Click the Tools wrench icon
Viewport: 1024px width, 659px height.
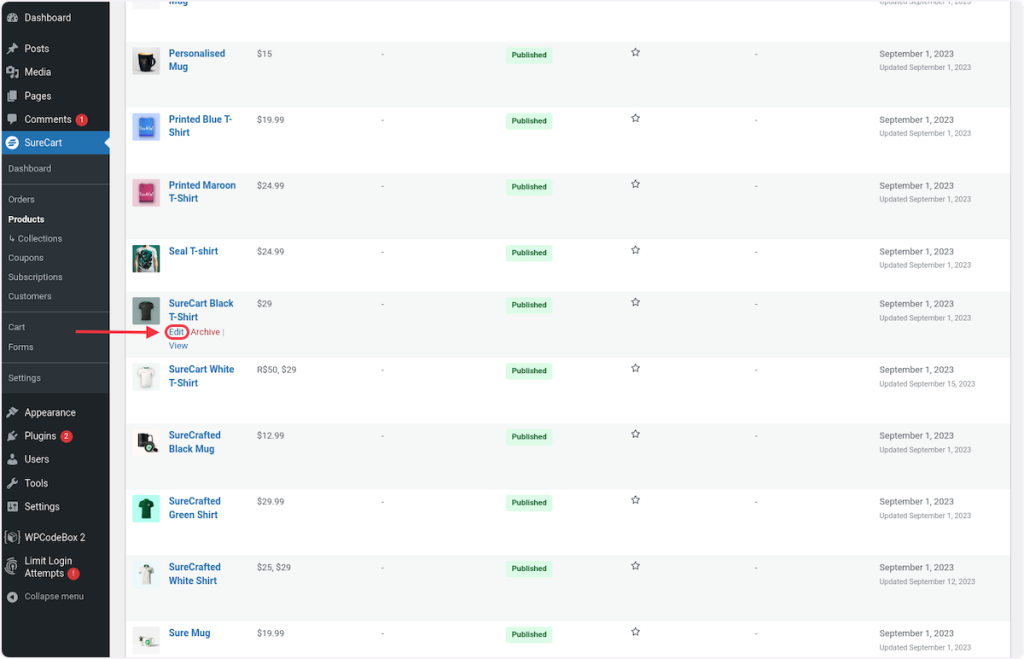[12, 483]
